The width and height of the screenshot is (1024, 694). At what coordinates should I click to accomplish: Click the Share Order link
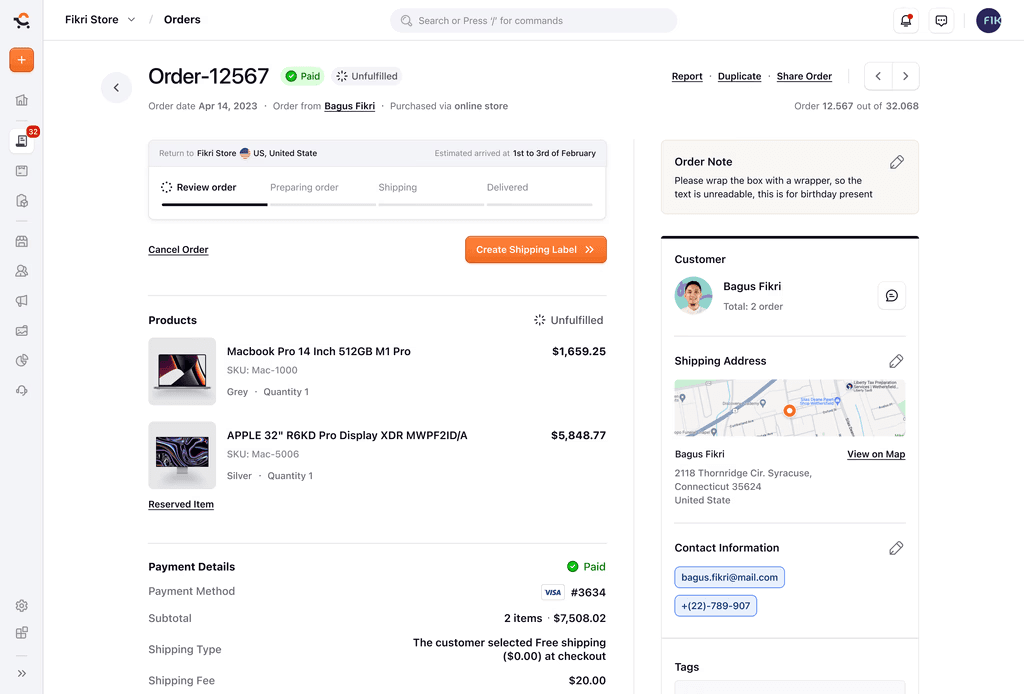[804, 76]
